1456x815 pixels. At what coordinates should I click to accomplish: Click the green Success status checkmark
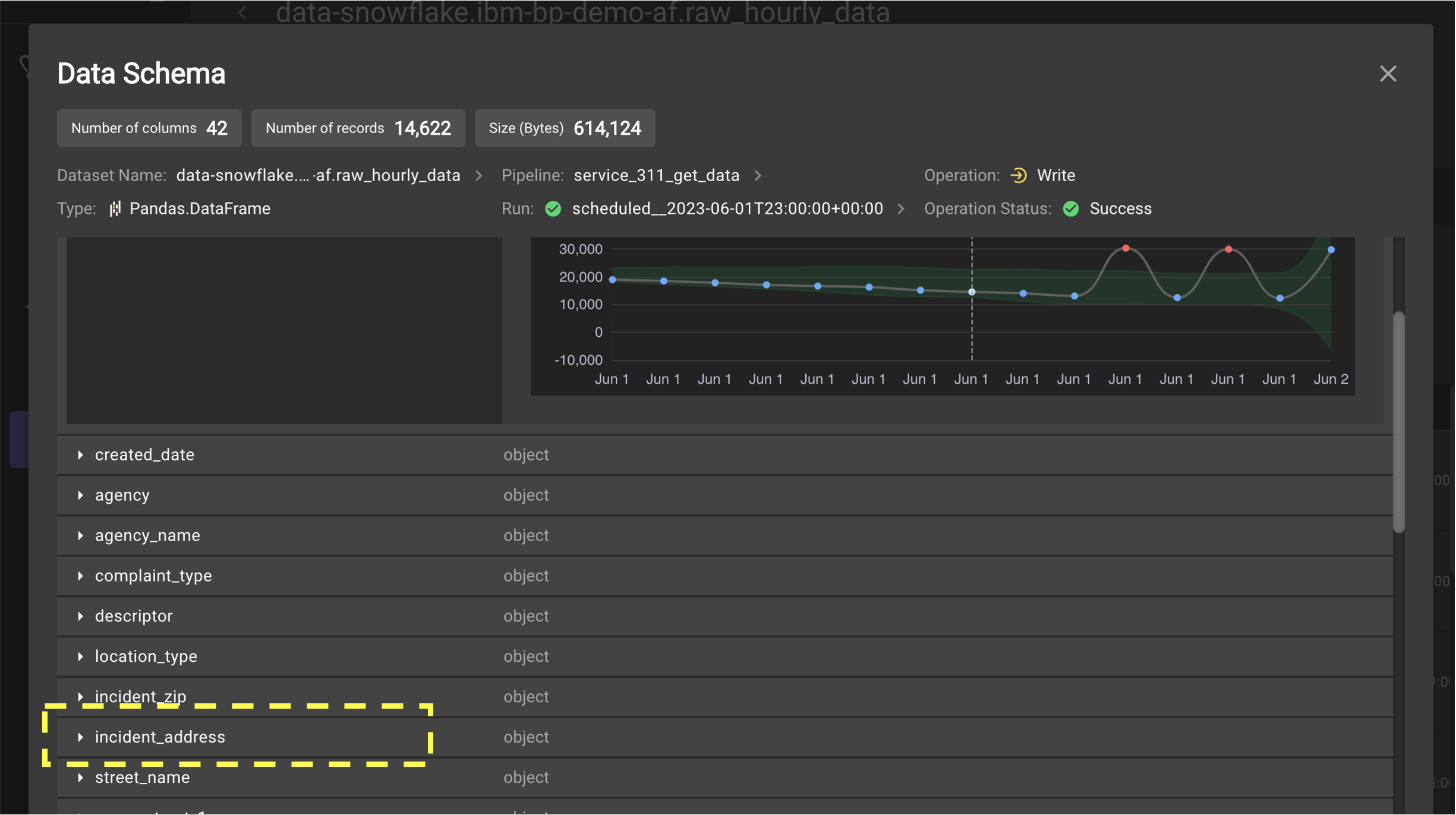coord(1071,209)
